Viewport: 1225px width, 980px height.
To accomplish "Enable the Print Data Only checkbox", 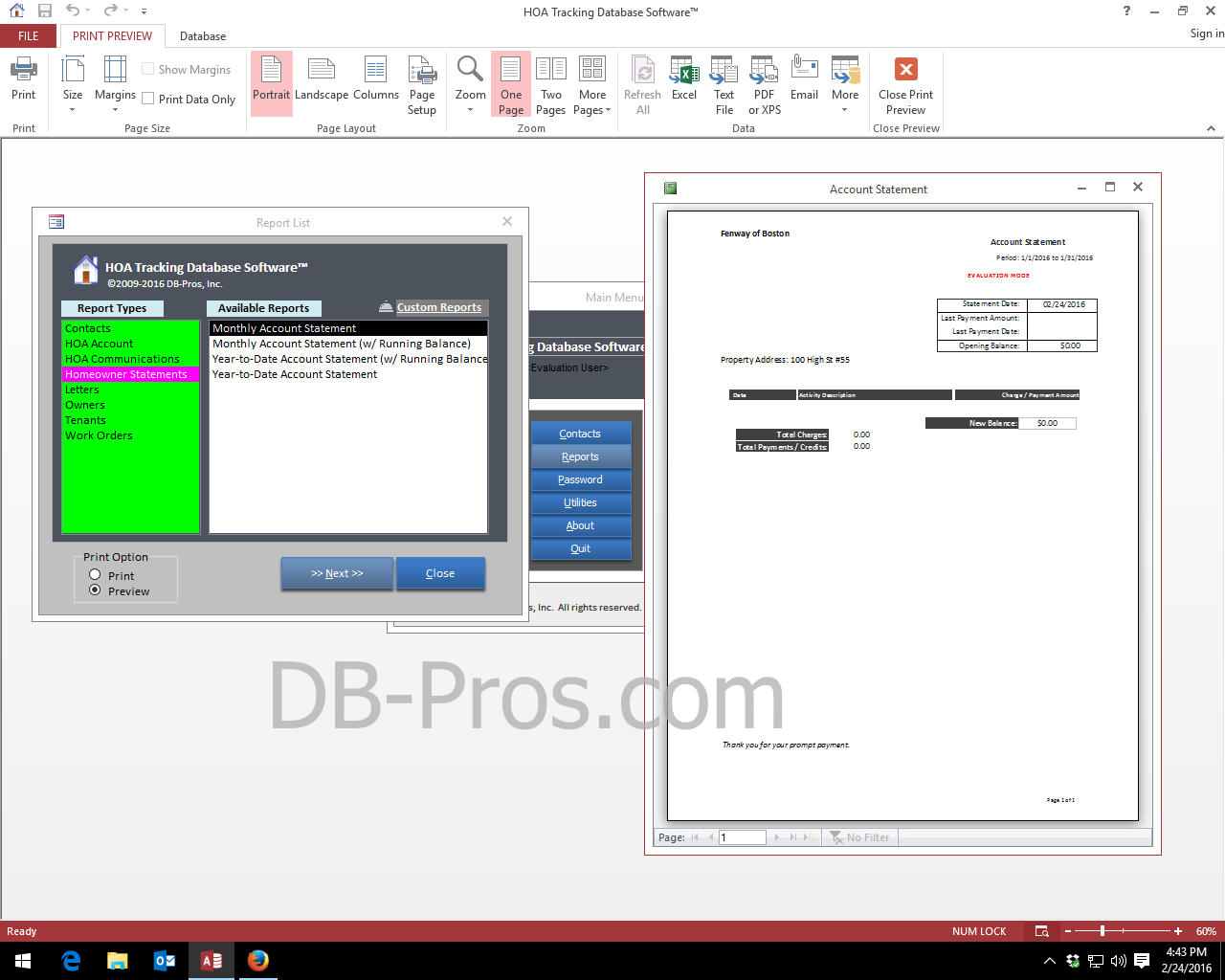I will (x=148, y=99).
